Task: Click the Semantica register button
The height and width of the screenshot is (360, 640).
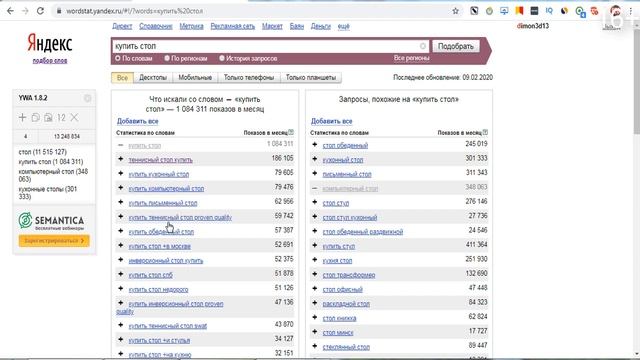Action: tap(54, 241)
